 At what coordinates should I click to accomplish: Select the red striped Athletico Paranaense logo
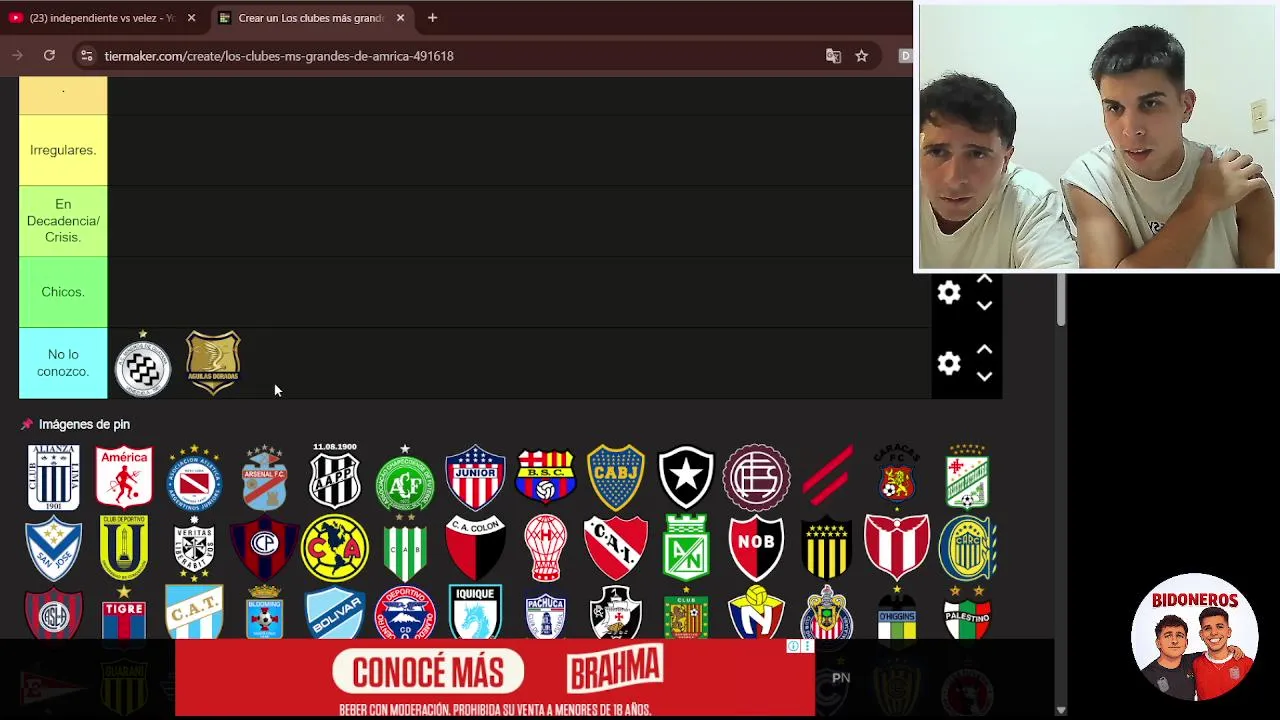(827, 475)
